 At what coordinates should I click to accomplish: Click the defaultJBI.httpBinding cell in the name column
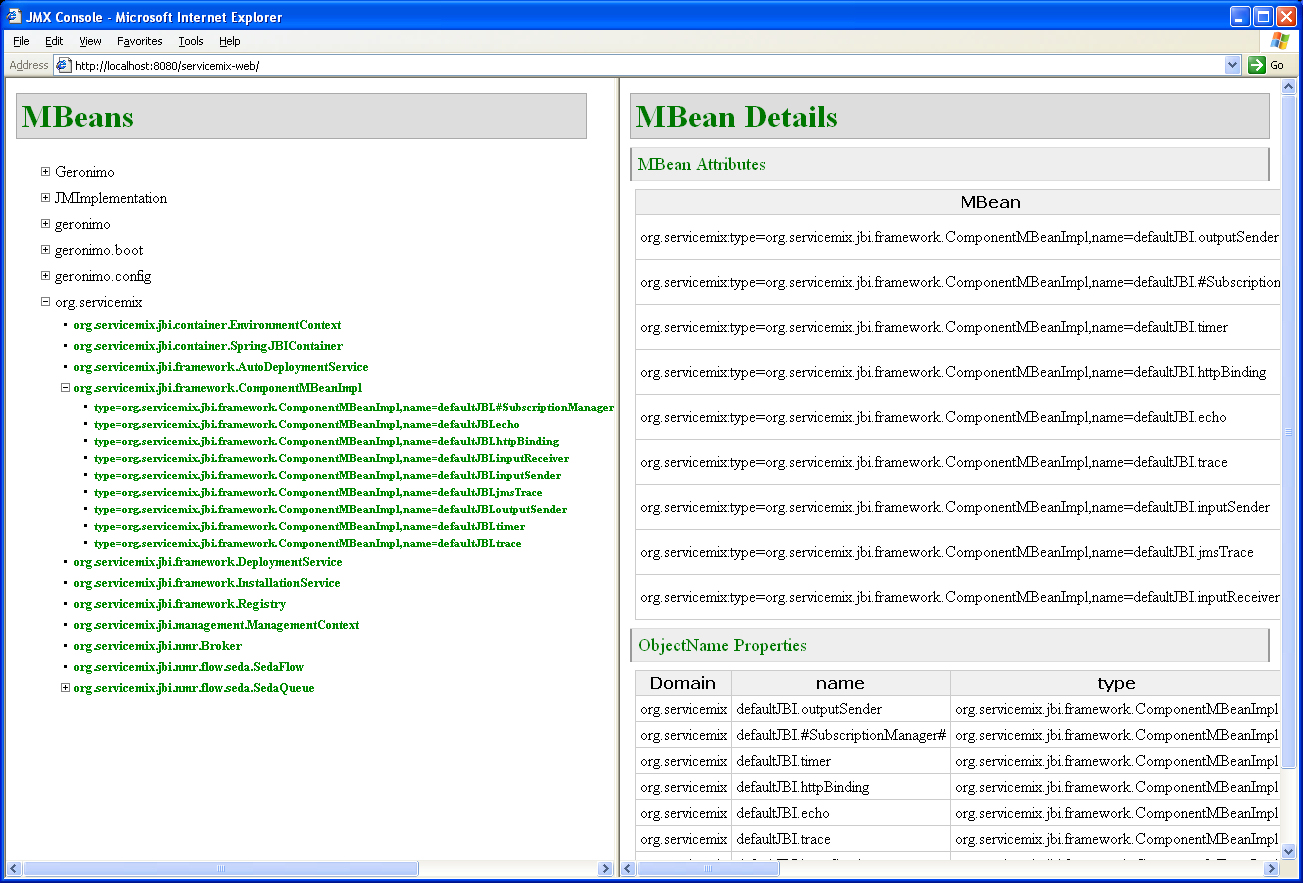(840, 787)
